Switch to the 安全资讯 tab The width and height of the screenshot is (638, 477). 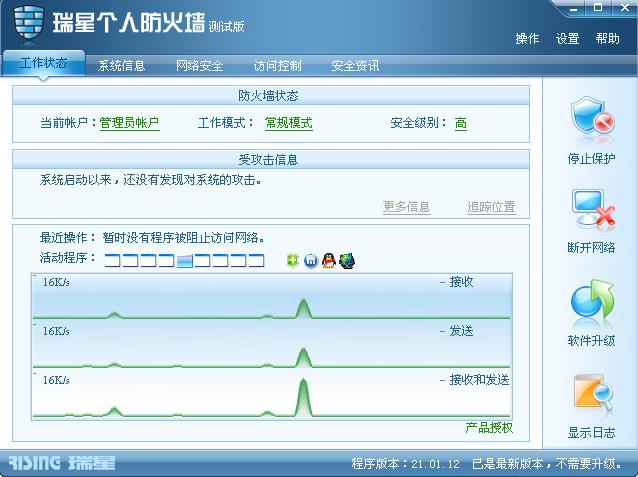[355, 66]
